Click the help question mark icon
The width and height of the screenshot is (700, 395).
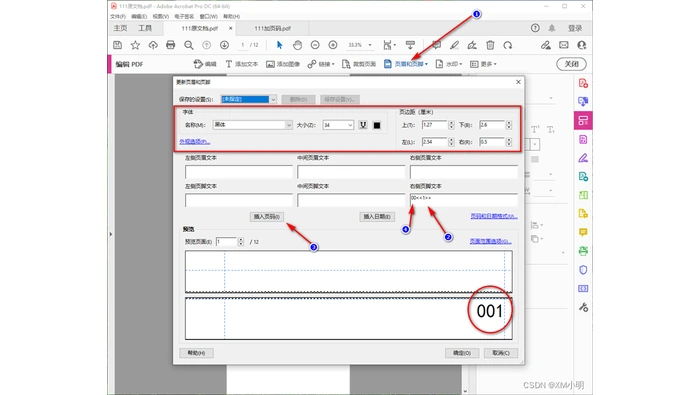tap(535, 28)
